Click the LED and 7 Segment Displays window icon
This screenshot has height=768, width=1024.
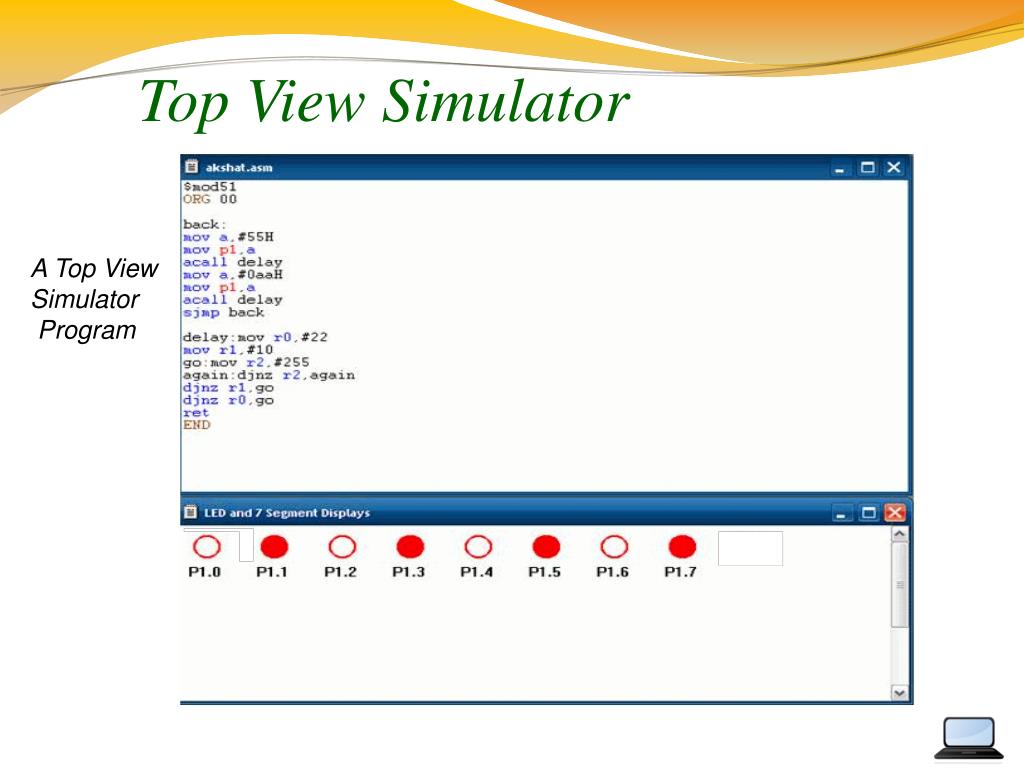pos(191,512)
